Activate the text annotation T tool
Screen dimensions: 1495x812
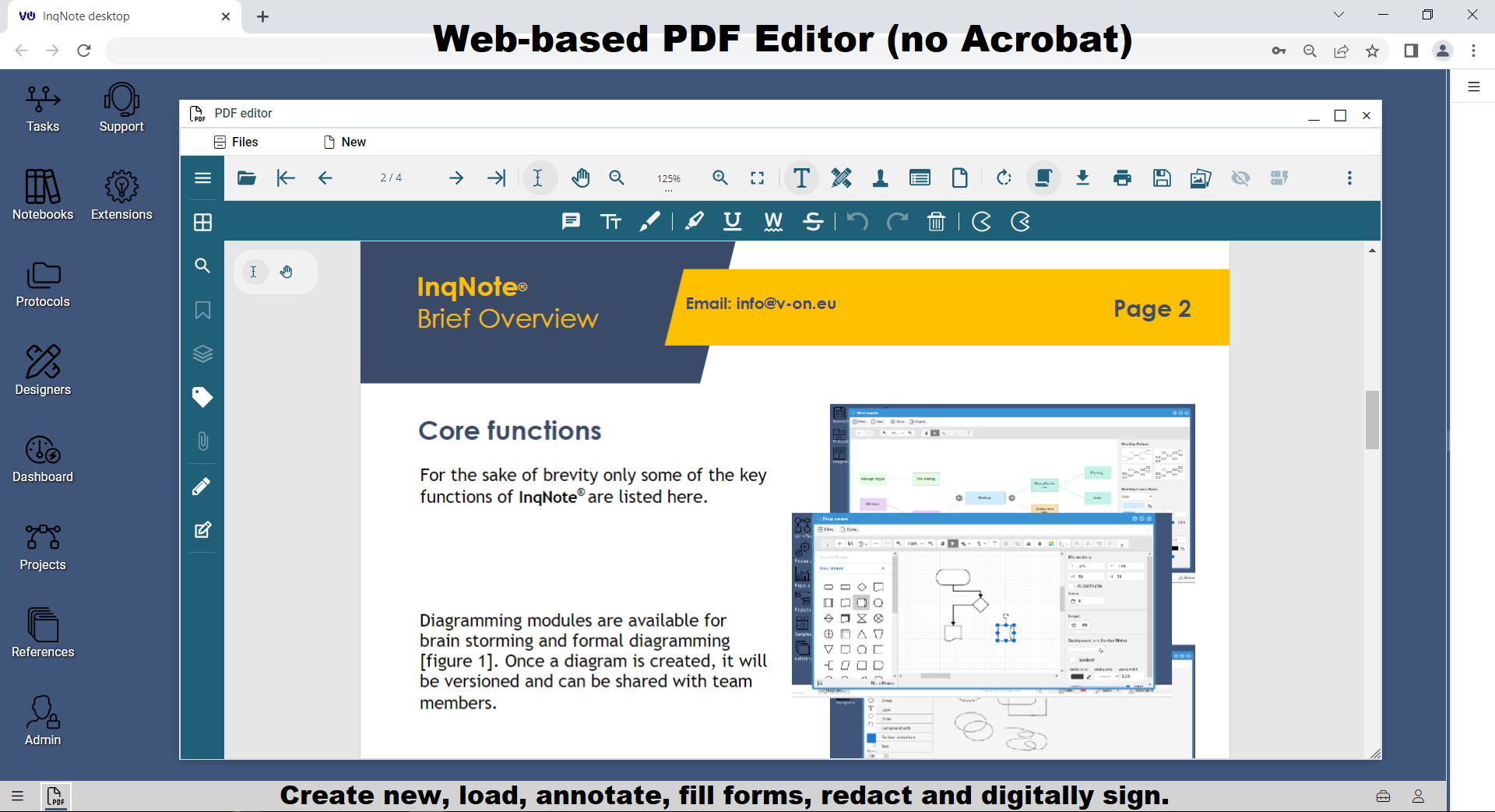[x=801, y=178]
